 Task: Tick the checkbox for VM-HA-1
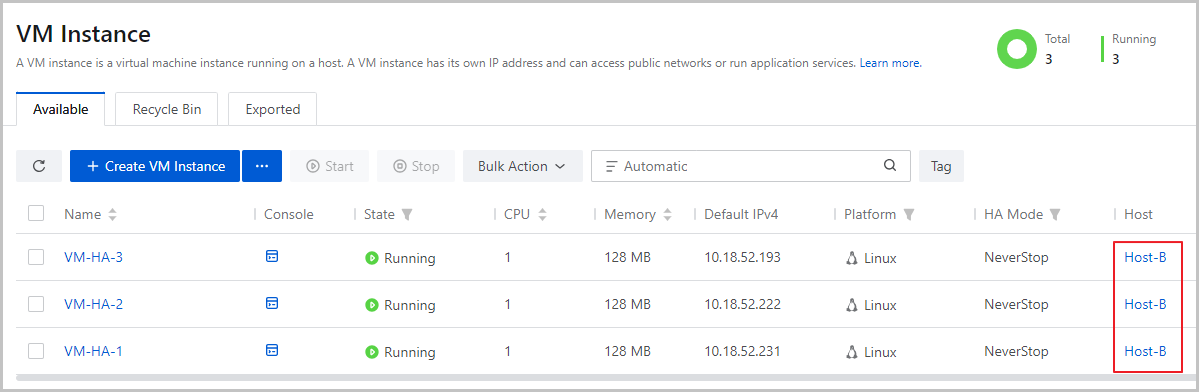click(x=36, y=352)
